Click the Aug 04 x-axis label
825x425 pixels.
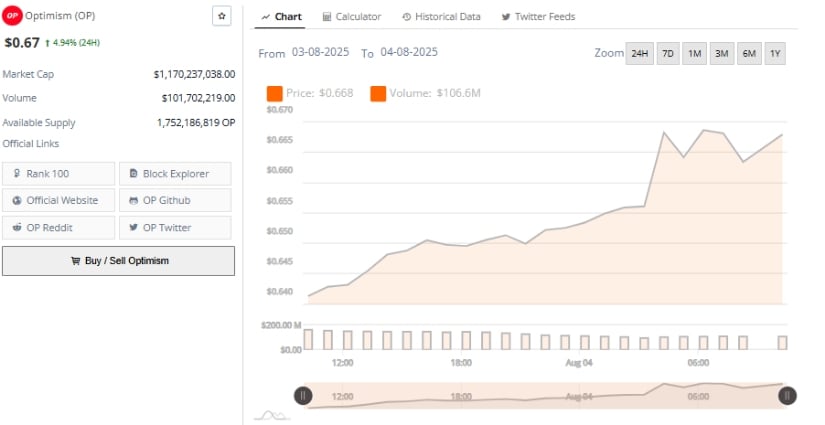[579, 363]
